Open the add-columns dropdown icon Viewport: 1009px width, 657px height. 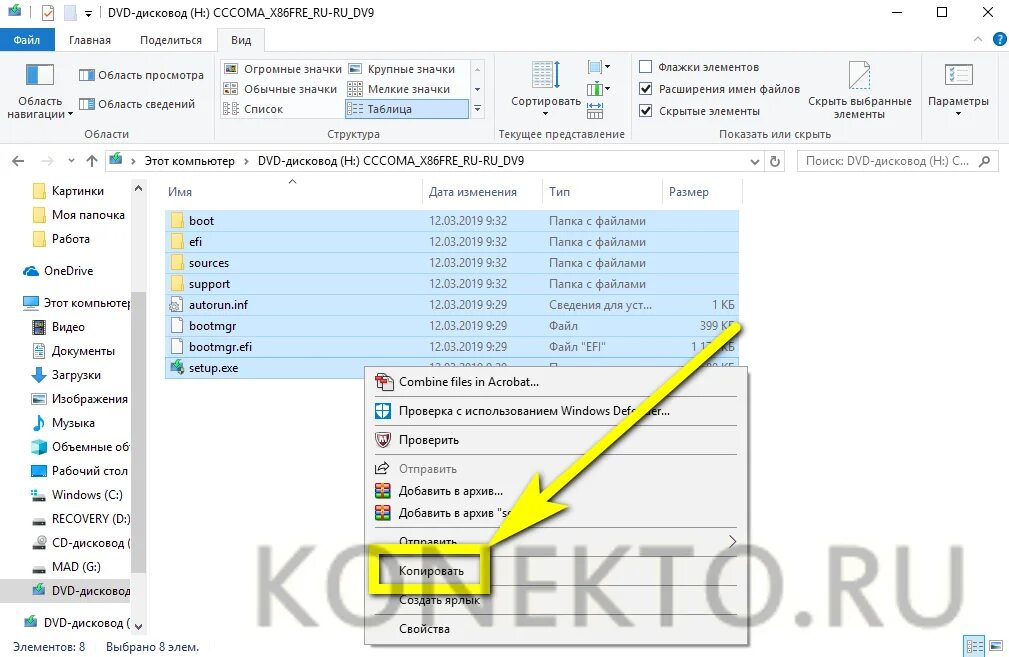pos(598,89)
